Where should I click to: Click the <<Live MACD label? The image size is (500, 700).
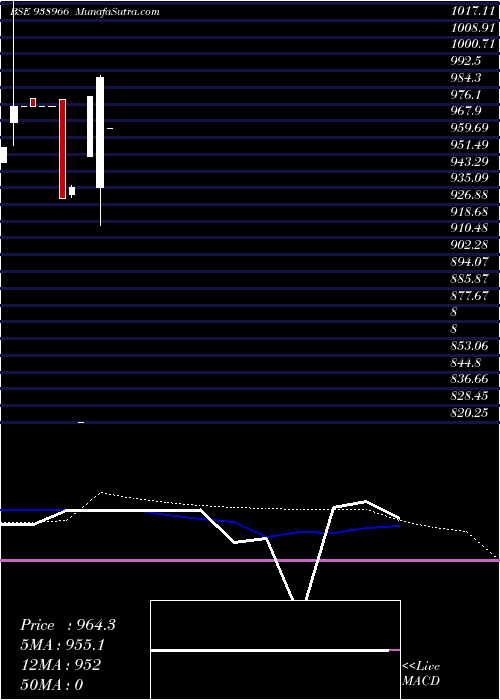[x=421, y=674]
